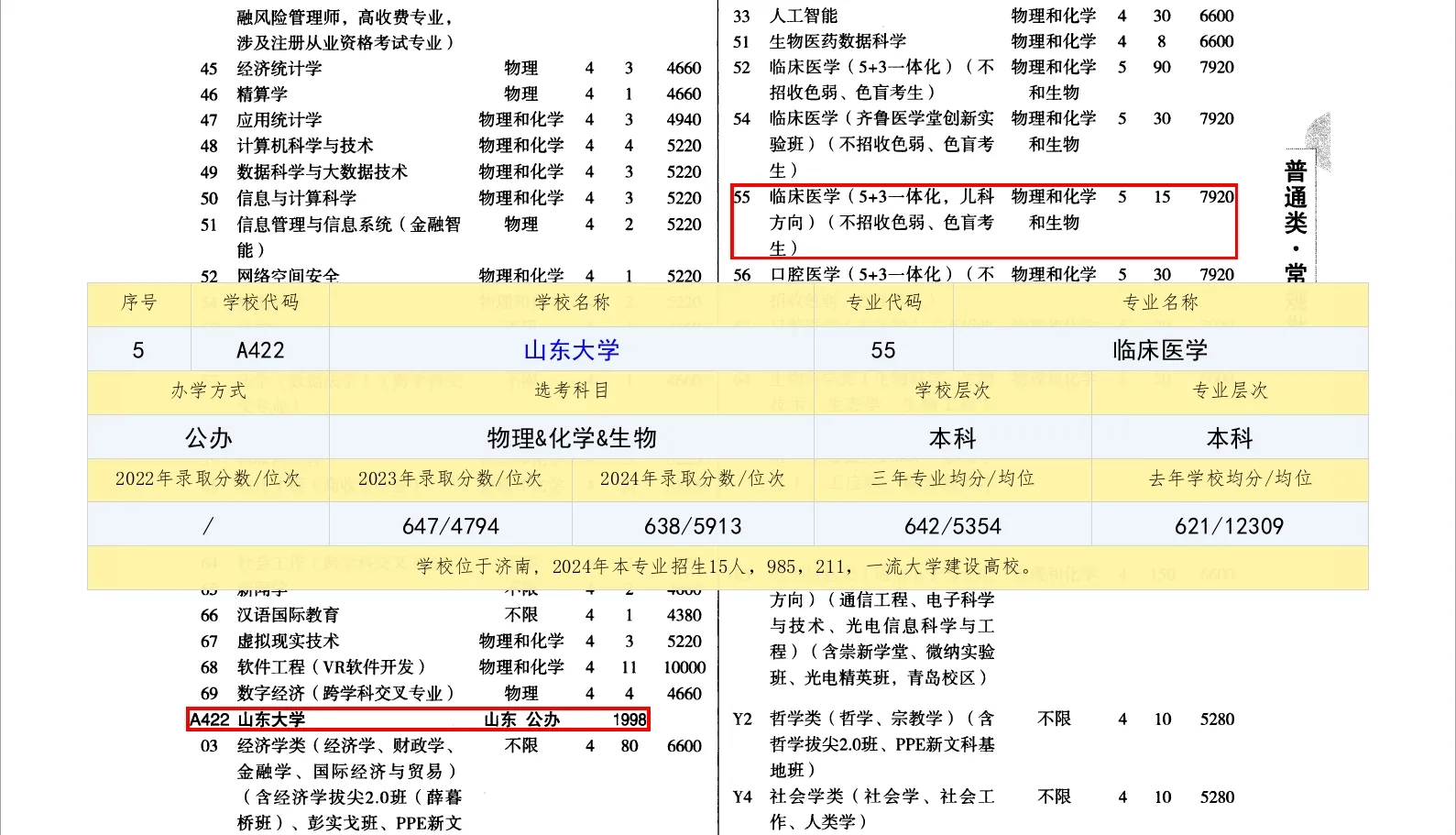
Task: Click the 普通类 vertical side tab label
Action: tap(1295, 197)
